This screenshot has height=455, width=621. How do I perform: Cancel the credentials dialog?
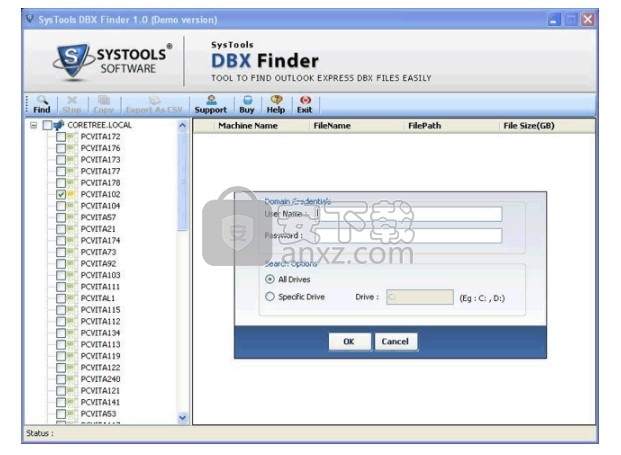(x=395, y=341)
